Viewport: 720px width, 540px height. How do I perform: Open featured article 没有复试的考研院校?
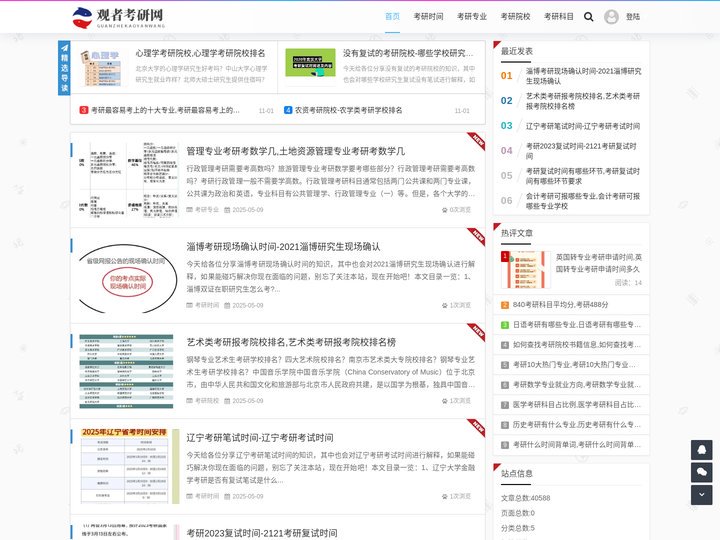coord(408,53)
